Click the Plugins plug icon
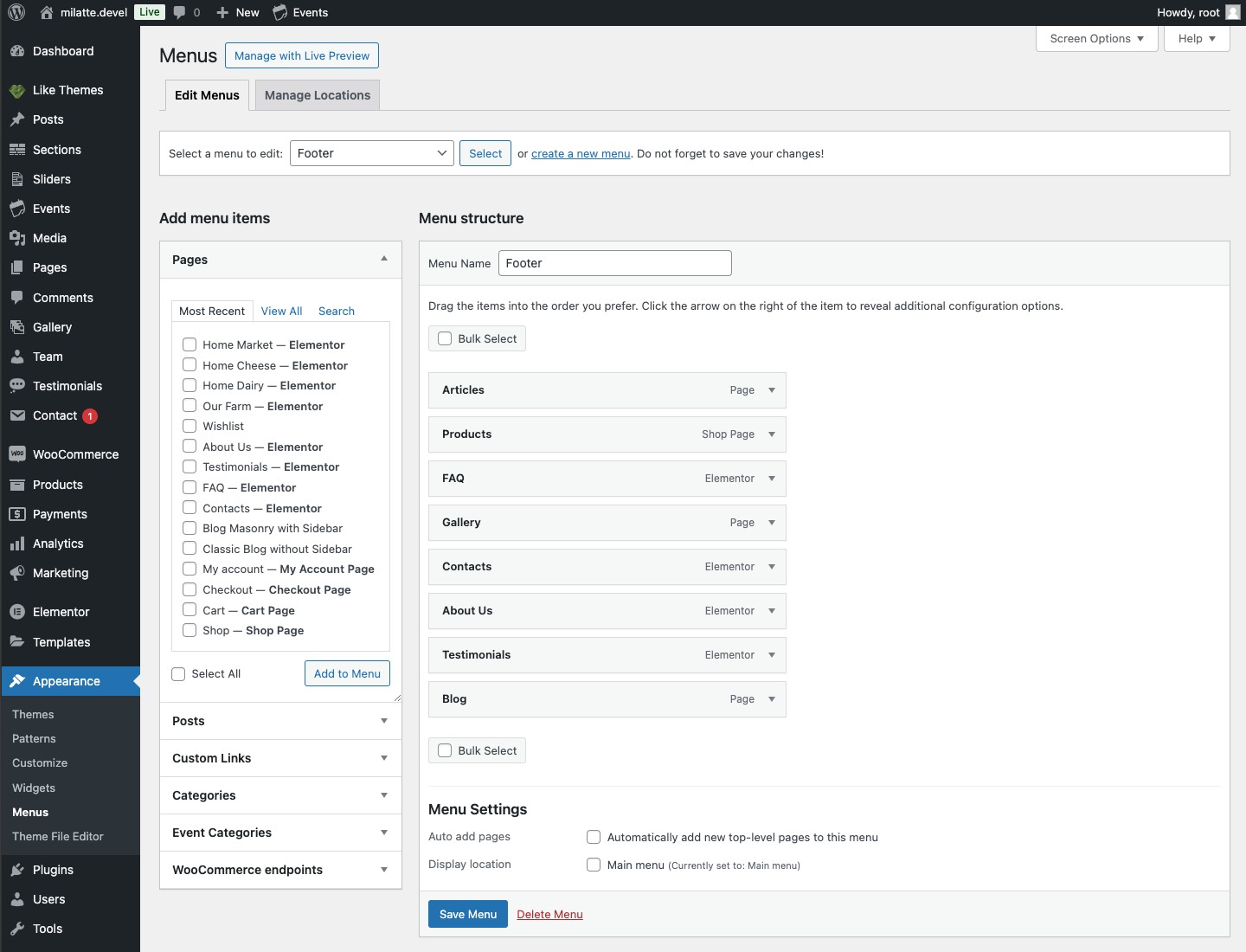This screenshot has height=952, width=1246. pos(17,870)
